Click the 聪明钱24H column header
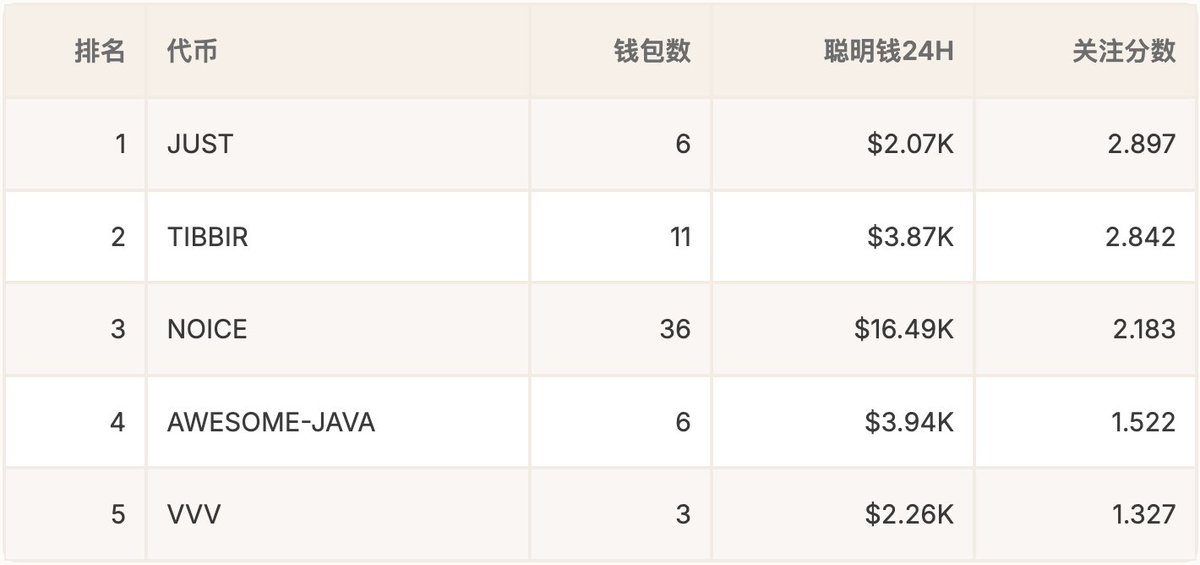Image resolution: width=1200 pixels, height=565 pixels. click(888, 52)
